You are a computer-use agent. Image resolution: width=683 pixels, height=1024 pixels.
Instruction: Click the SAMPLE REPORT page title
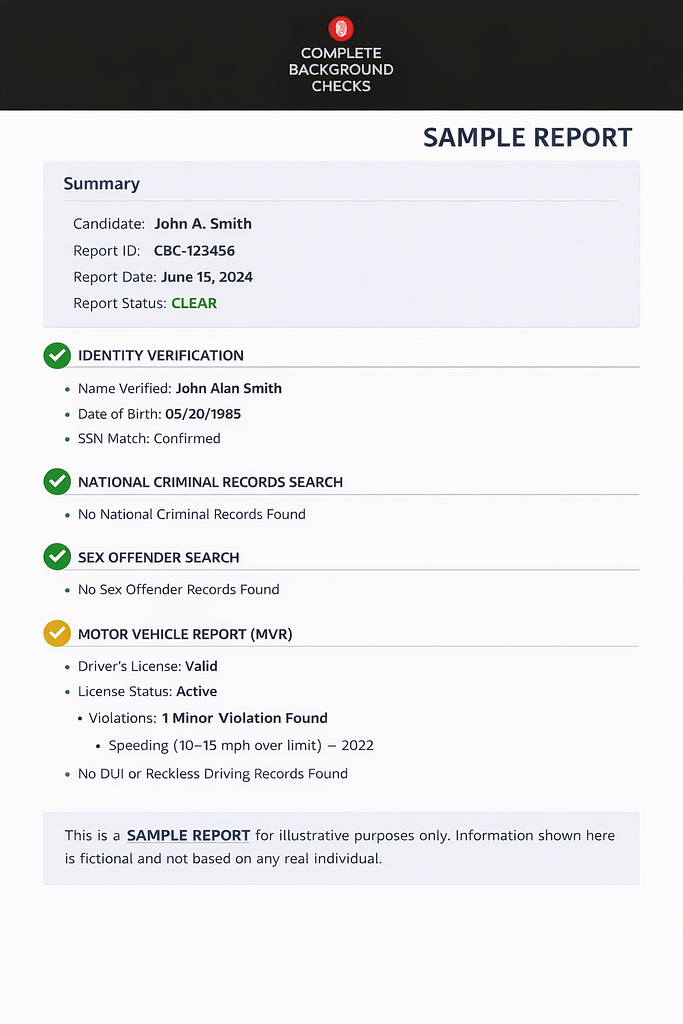pyautogui.click(x=527, y=138)
